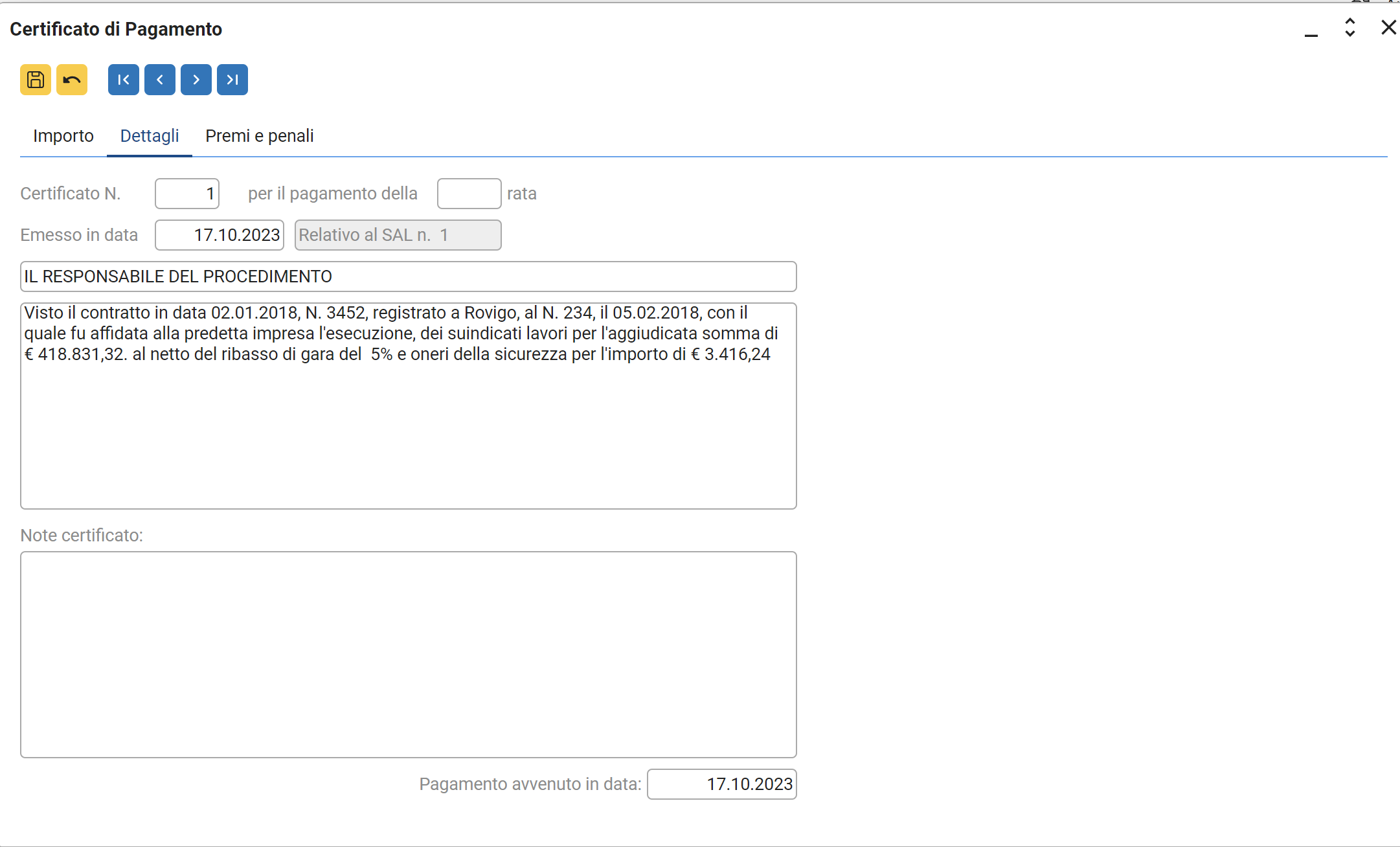The height and width of the screenshot is (847, 1400).
Task: Click the rata number input field
Action: pos(469,194)
